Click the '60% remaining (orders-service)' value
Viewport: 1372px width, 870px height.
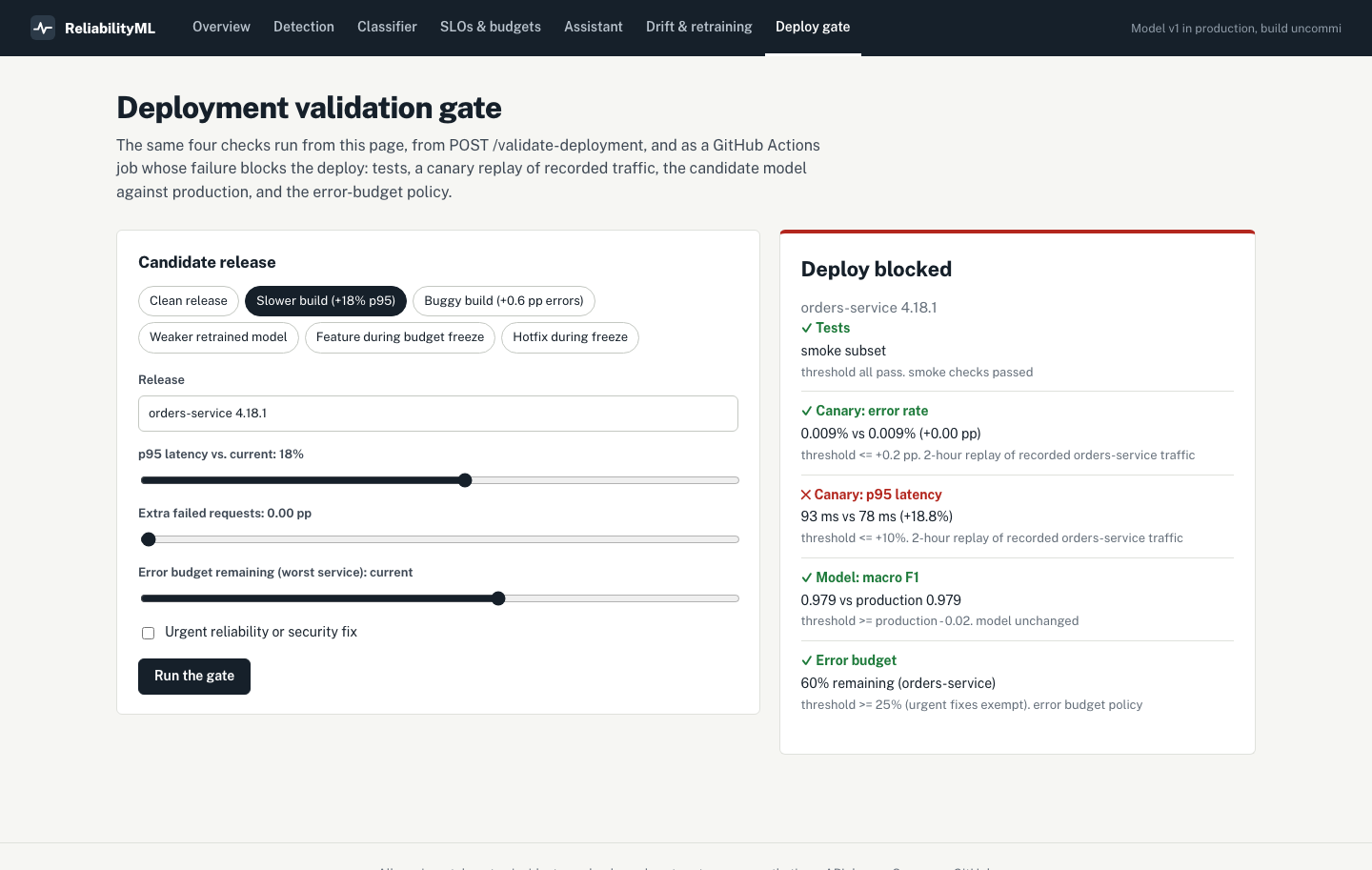tap(898, 683)
